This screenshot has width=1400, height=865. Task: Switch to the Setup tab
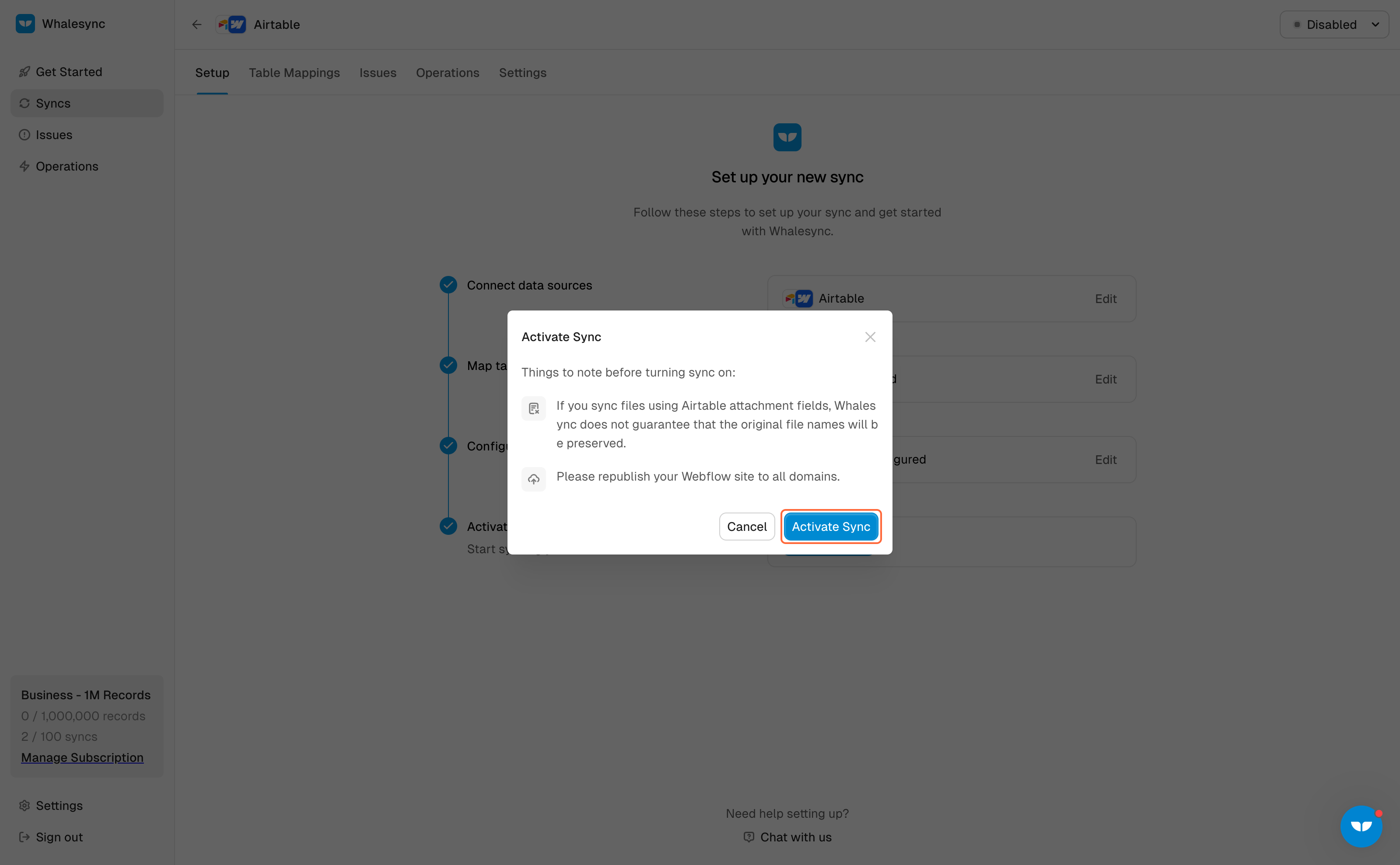[x=212, y=73]
